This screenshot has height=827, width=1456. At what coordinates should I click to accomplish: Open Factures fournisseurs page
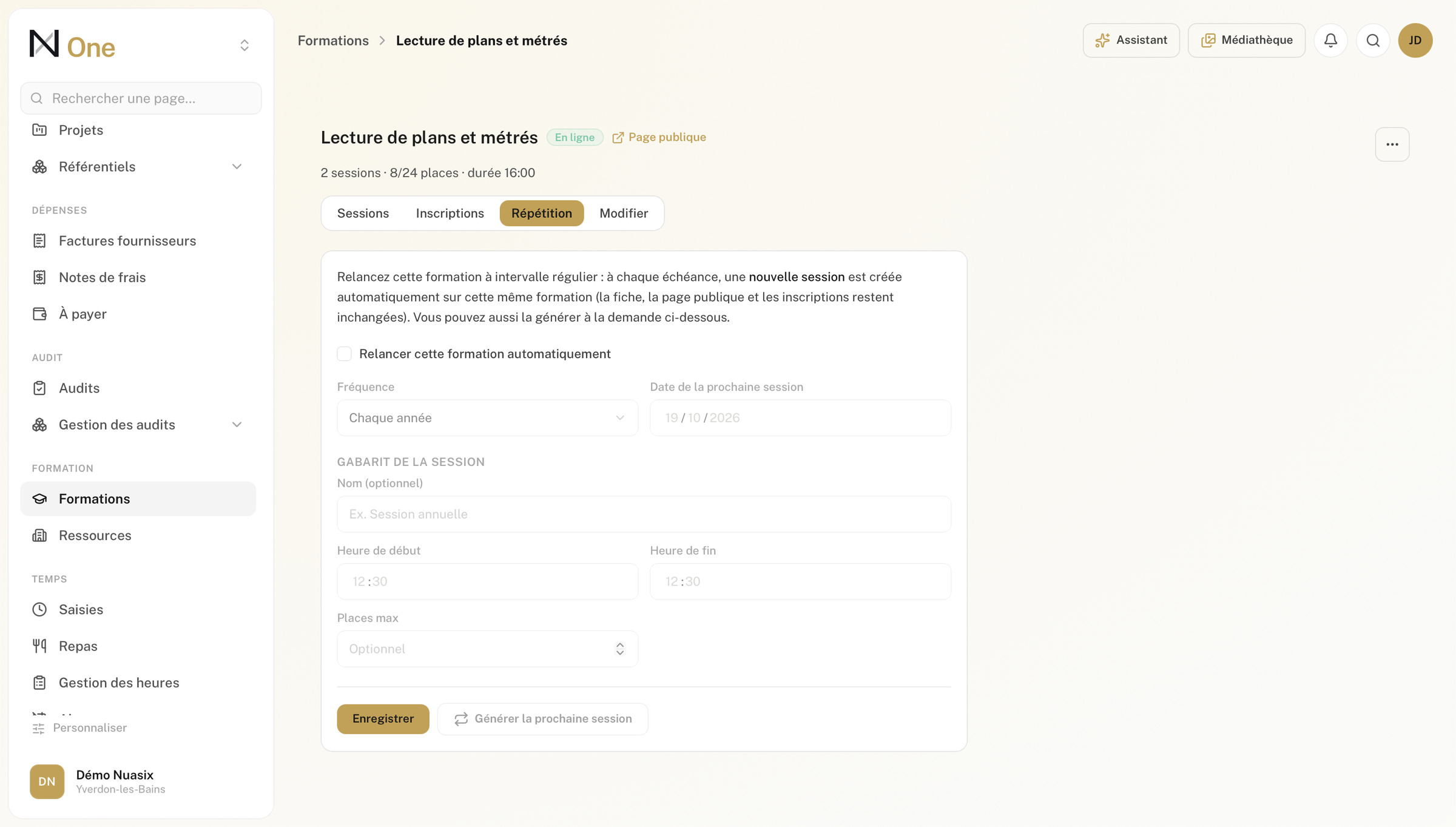[138, 241]
